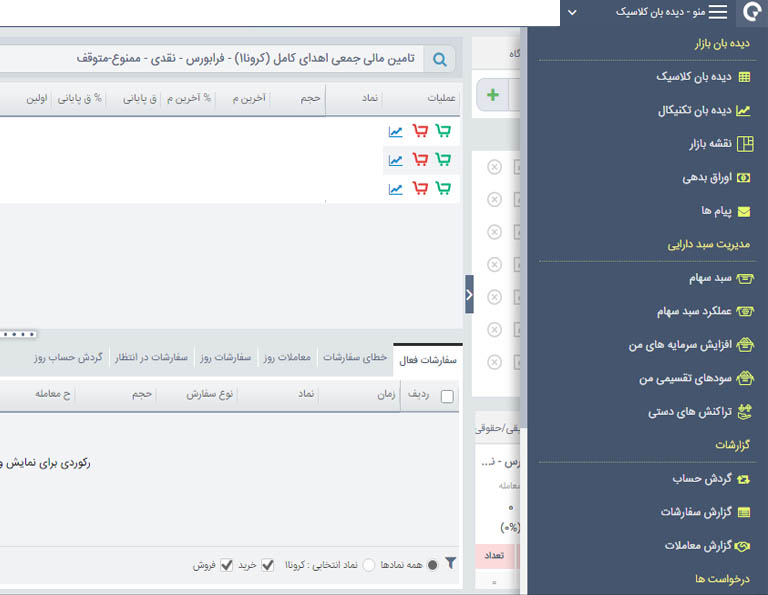The height and width of the screenshot is (595, 768).
Task: Click the search magnifier icon
Action: tap(440, 60)
